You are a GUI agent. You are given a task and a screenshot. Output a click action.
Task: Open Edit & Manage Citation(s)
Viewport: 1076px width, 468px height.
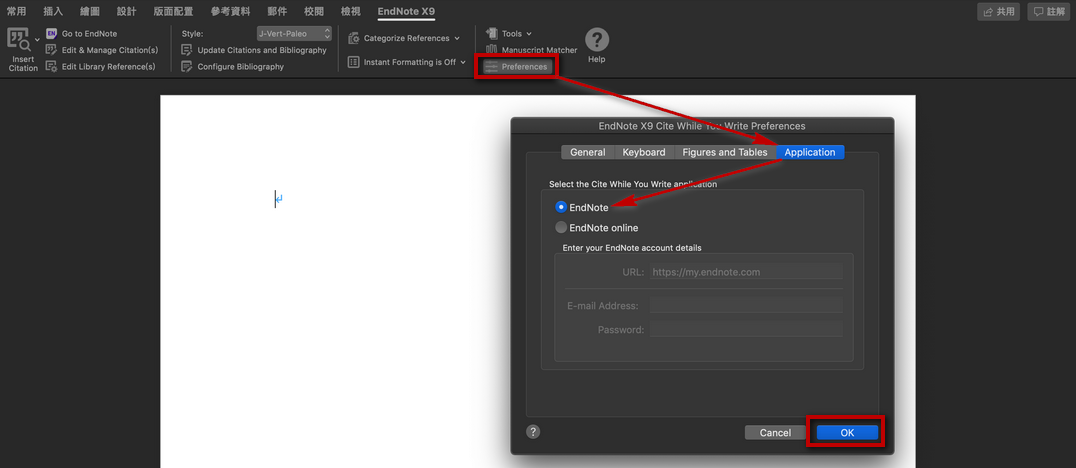click(x=110, y=50)
